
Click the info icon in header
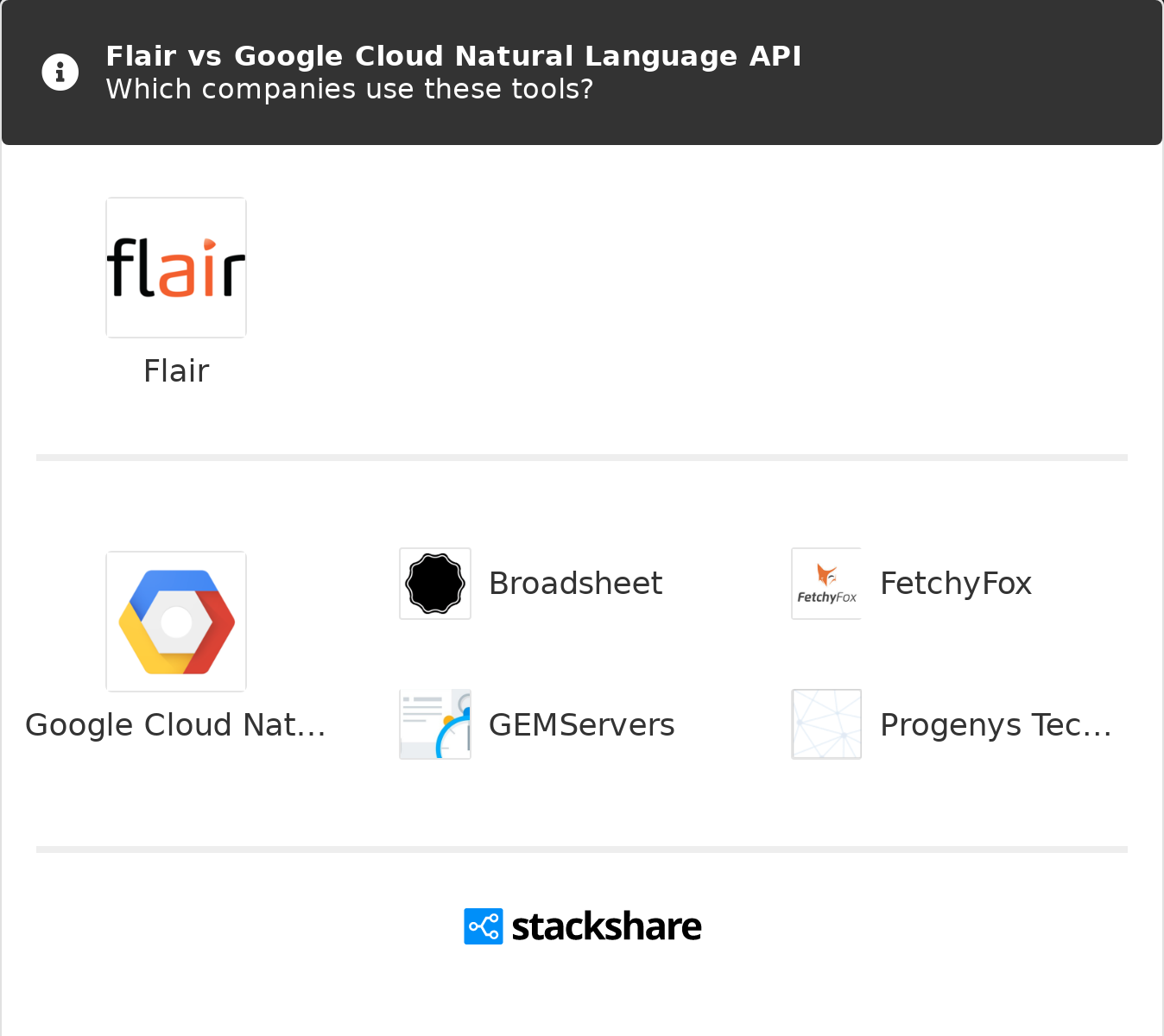[60, 73]
